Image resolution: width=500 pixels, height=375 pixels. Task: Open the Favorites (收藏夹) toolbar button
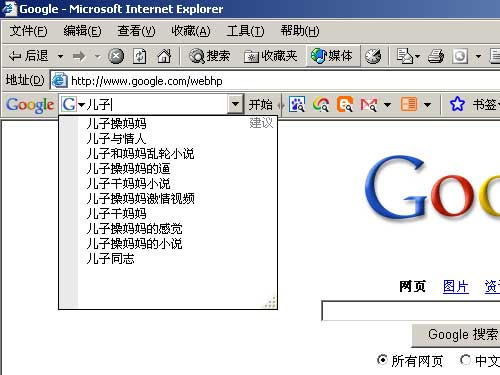pyautogui.click(x=270, y=56)
